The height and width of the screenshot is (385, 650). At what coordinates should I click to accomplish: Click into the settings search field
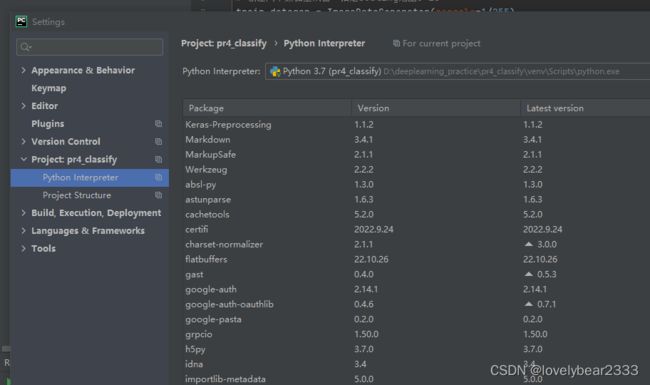90,47
